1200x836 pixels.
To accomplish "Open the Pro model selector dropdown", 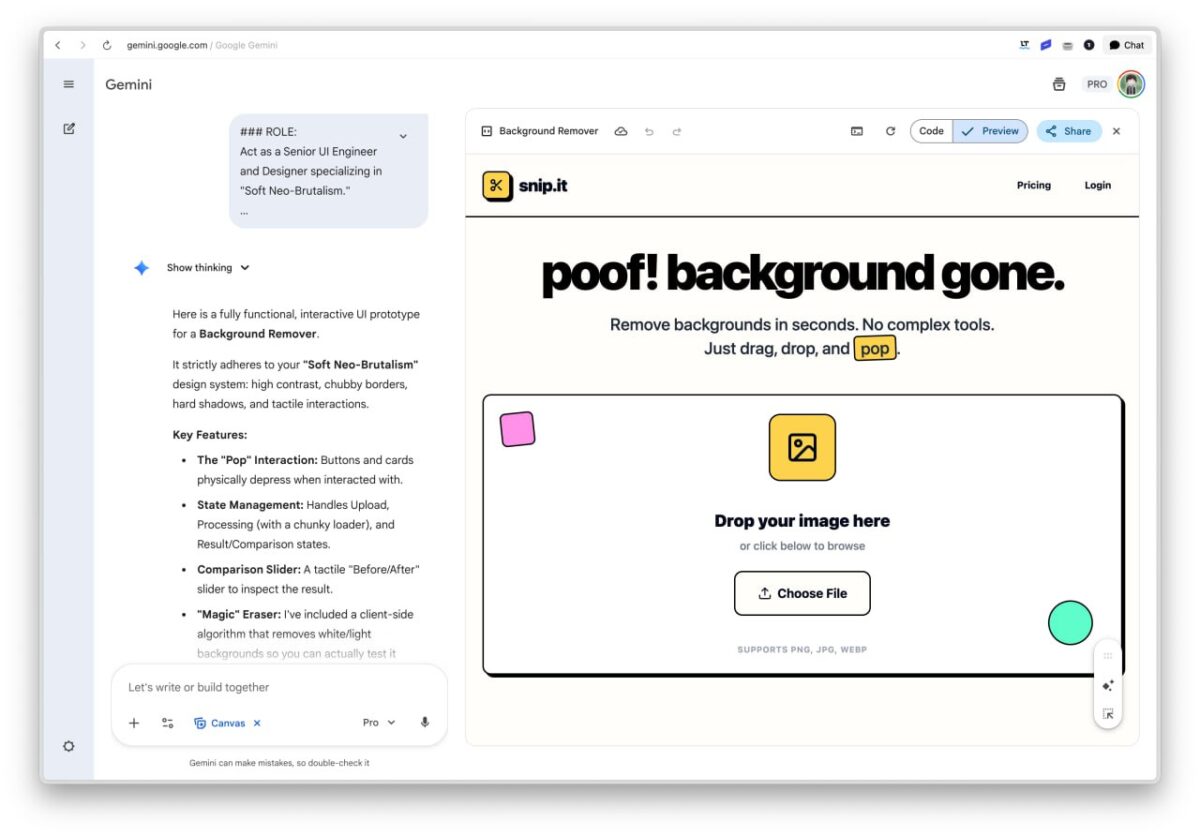I will (x=379, y=723).
